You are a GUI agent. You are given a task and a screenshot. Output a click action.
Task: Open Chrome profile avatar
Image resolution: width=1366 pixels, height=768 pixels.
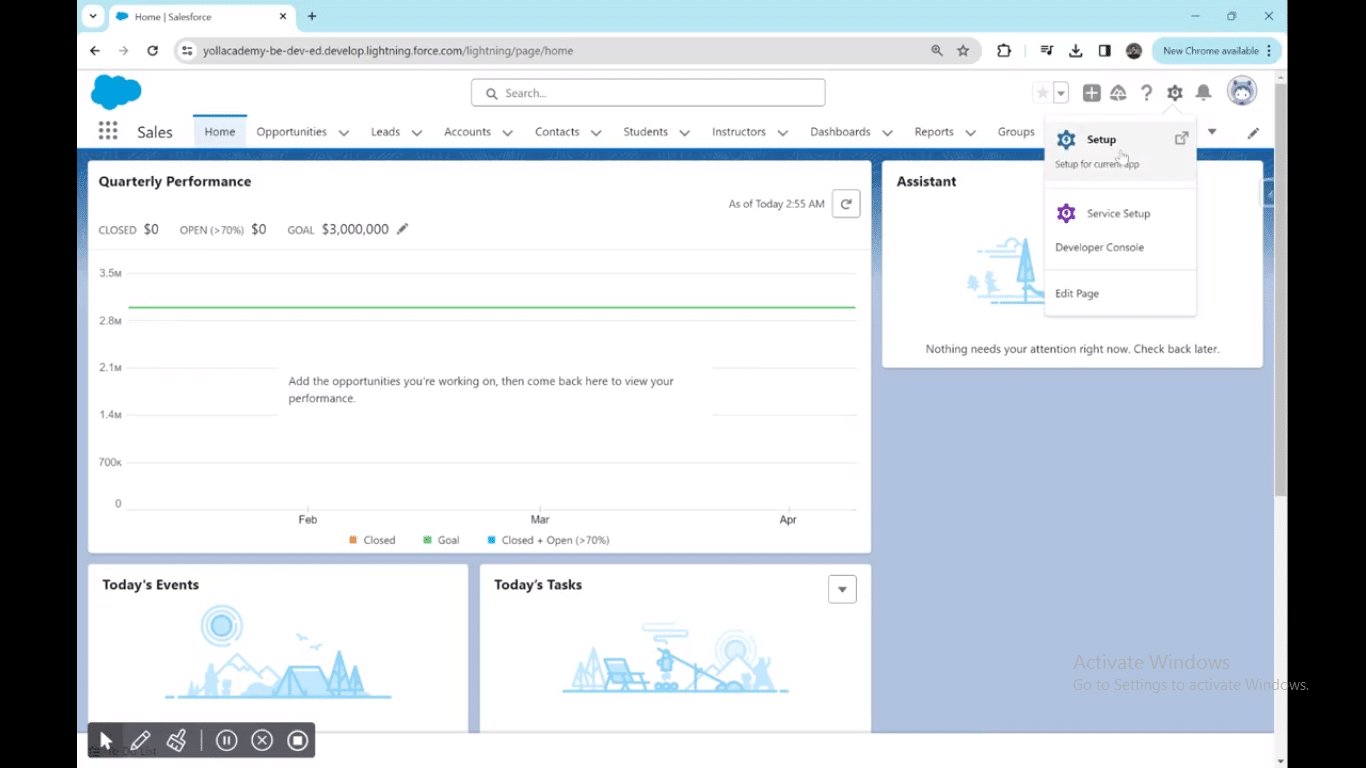coord(1134,50)
